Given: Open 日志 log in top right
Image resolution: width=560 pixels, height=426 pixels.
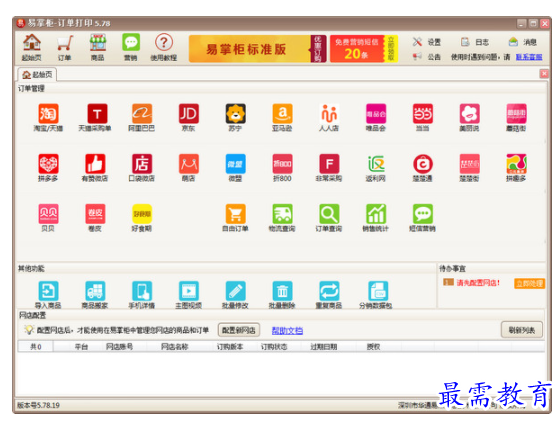Looking at the screenshot, I should tap(475, 42).
